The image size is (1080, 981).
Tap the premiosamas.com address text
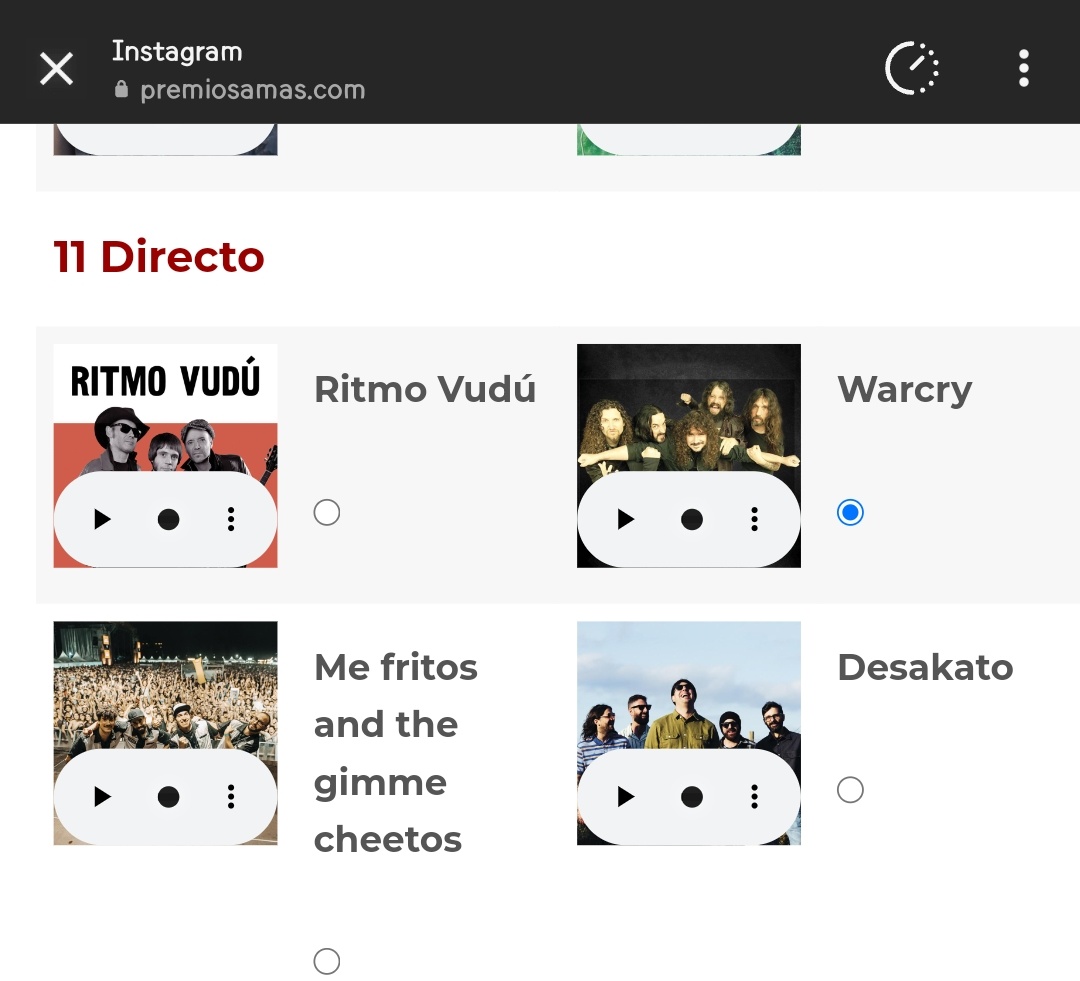[x=252, y=90]
